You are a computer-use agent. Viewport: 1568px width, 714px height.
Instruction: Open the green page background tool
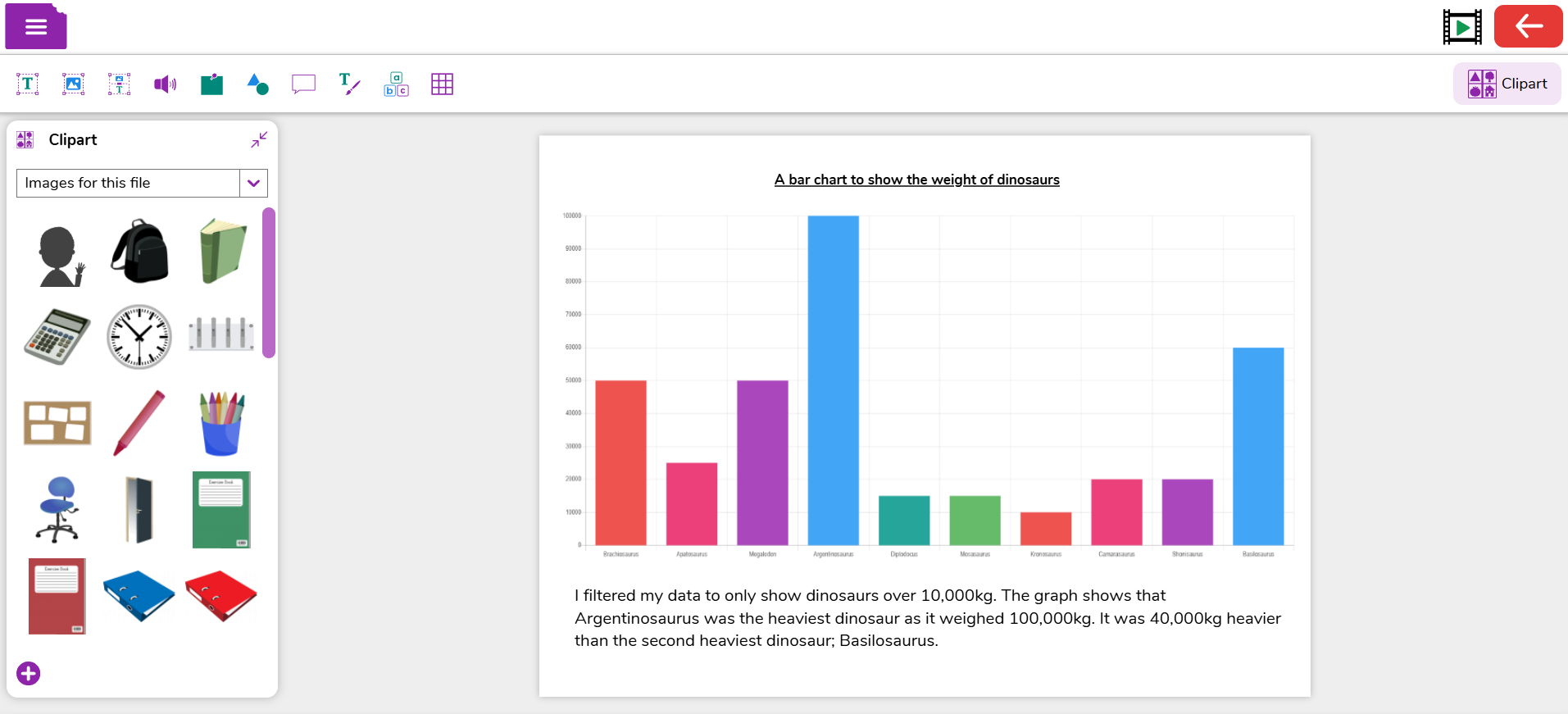point(211,84)
